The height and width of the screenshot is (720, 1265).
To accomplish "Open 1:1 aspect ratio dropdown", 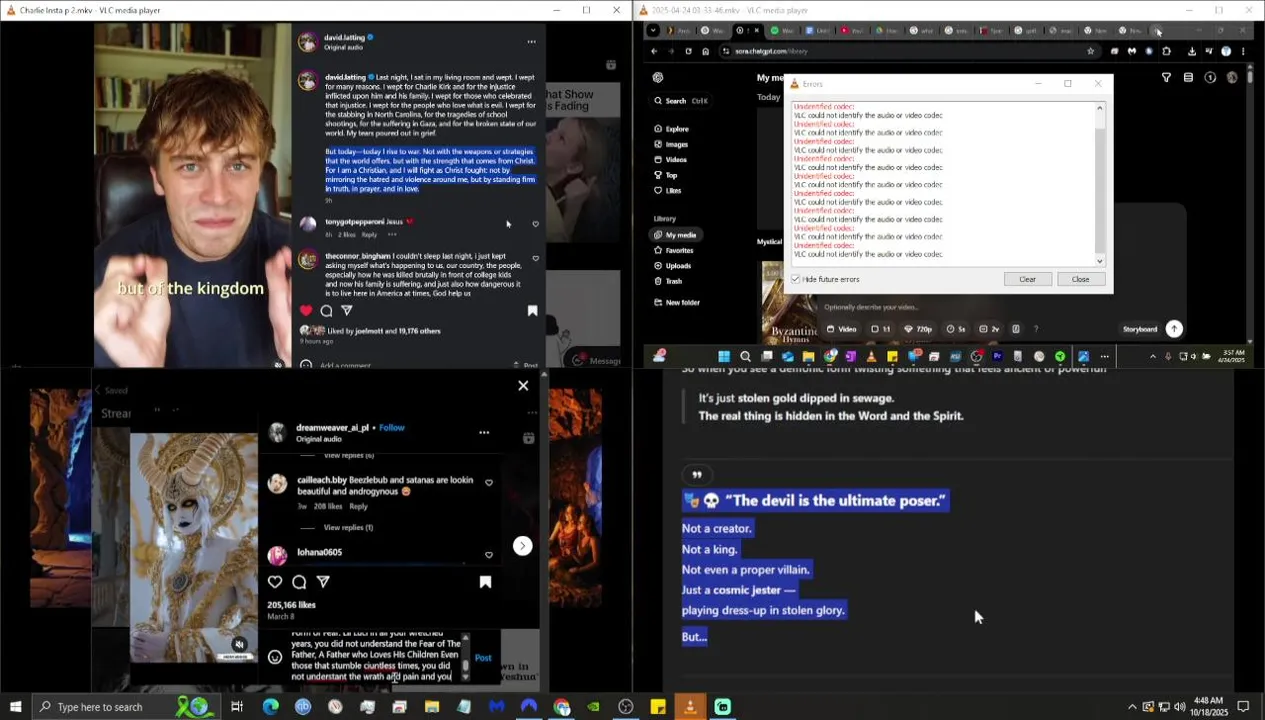I will pyautogui.click(x=881, y=329).
